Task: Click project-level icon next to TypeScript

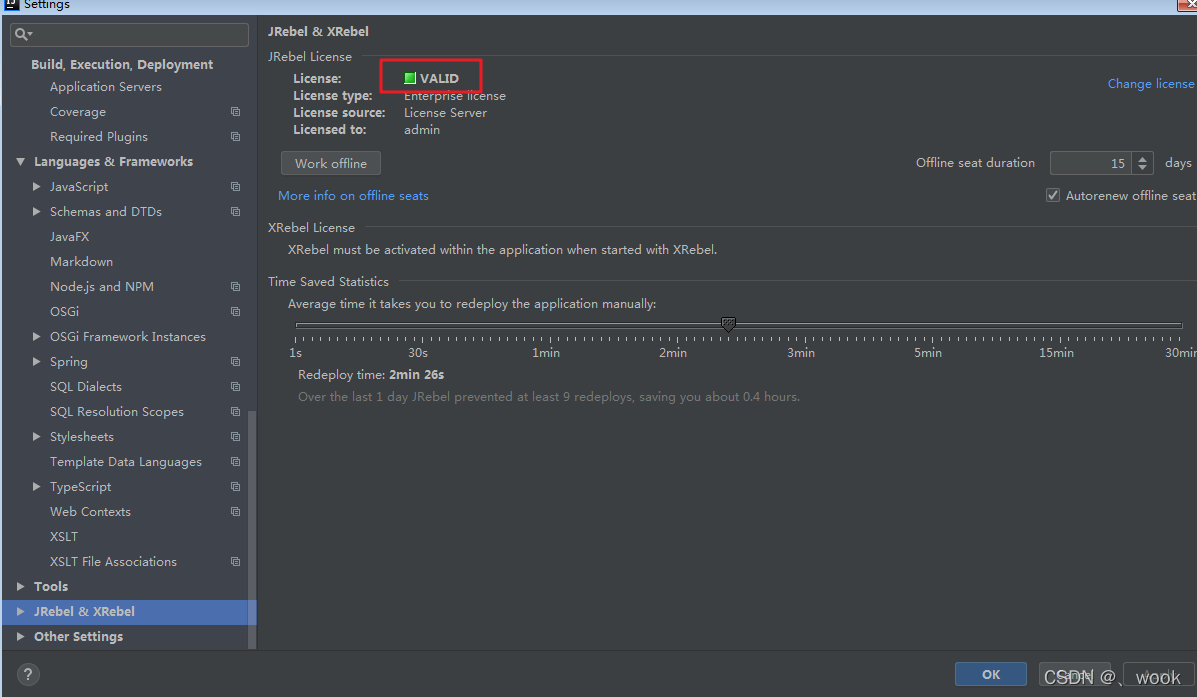Action: 235,486
